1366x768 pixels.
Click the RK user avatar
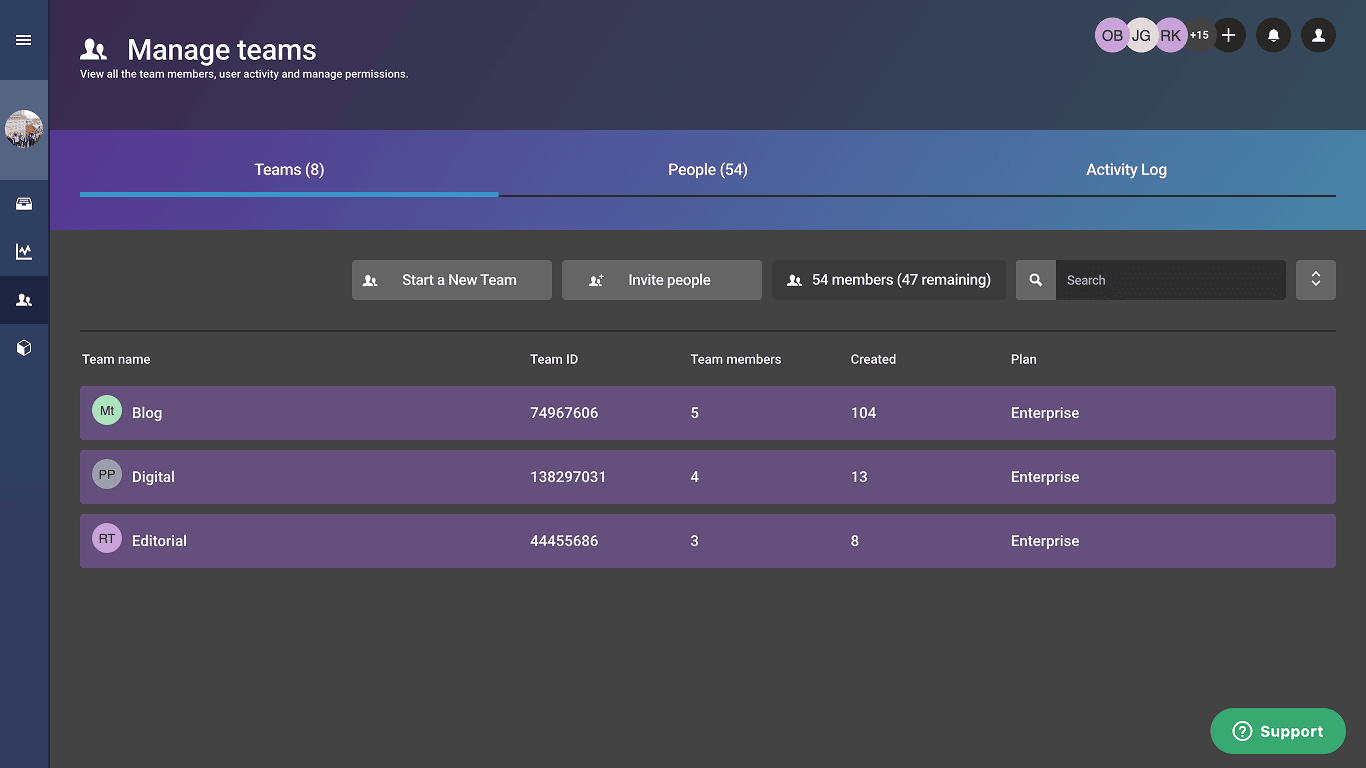[x=1171, y=35]
